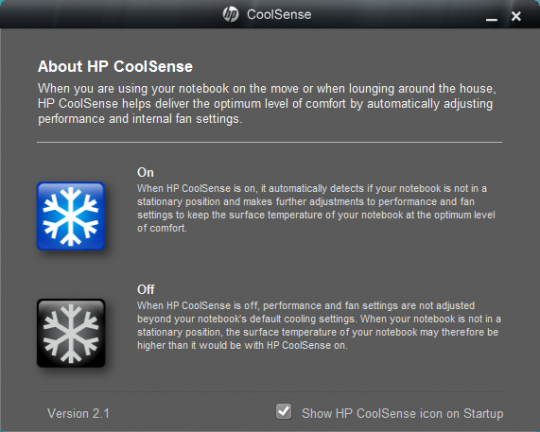Close the CoolSense window

point(516,16)
